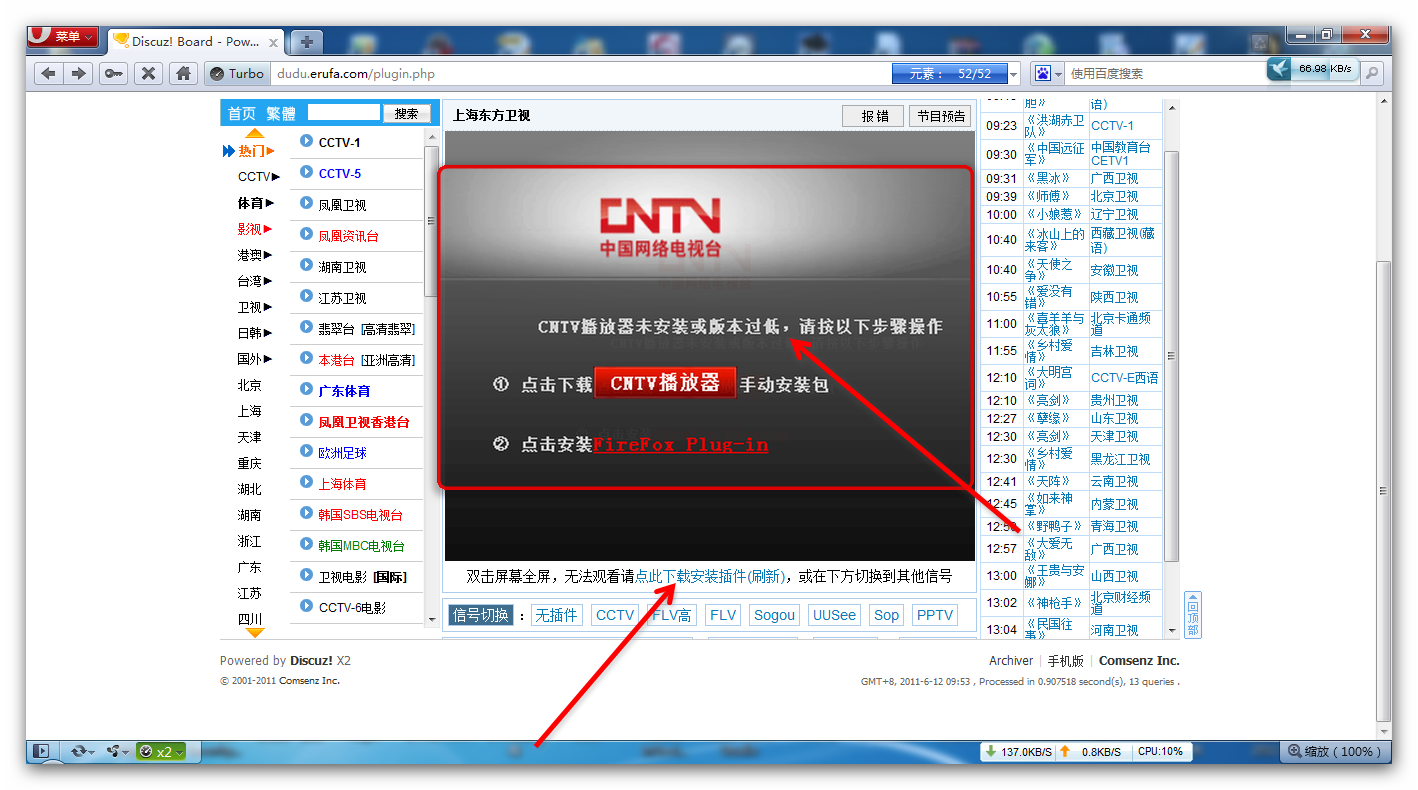Click the 回顶部 back-to-top button
This screenshot has height=790, width=1418.
(x=1192, y=614)
